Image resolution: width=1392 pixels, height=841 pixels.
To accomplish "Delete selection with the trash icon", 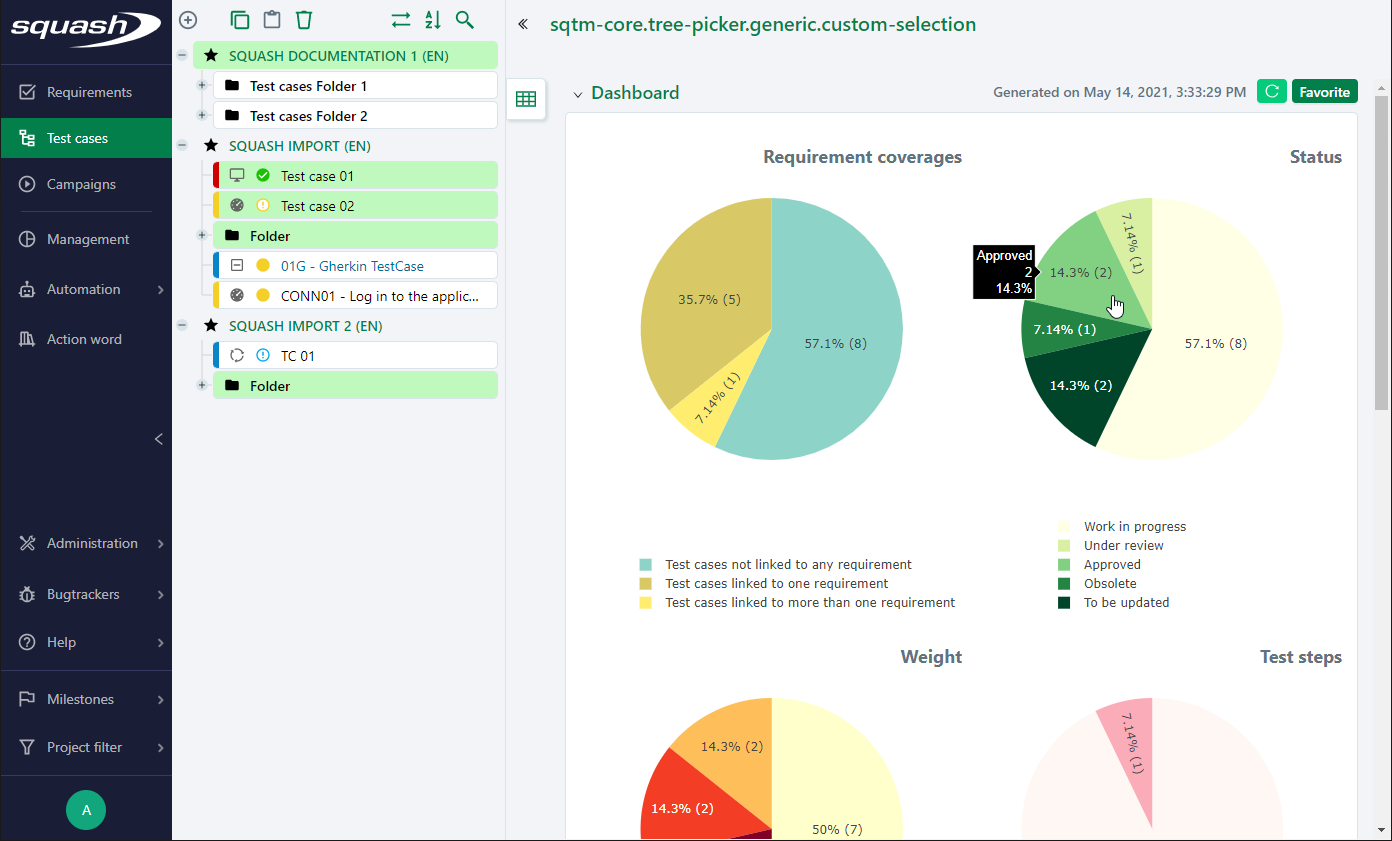I will coord(303,19).
